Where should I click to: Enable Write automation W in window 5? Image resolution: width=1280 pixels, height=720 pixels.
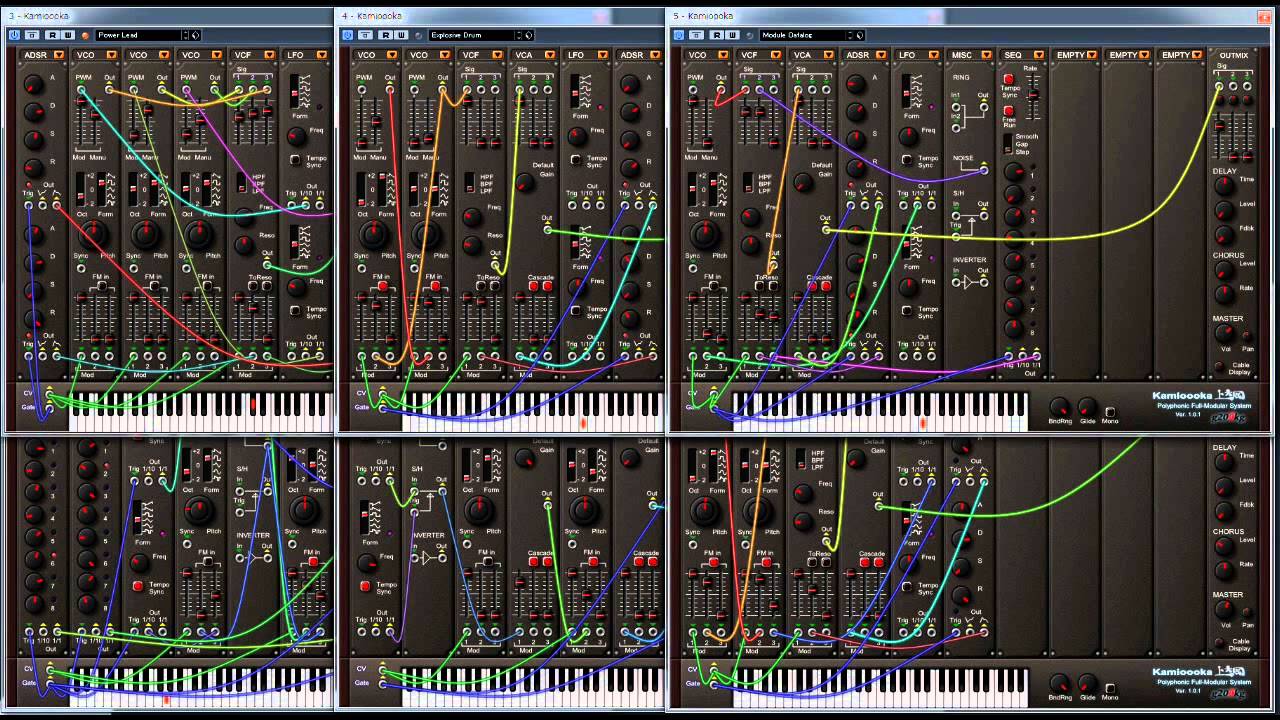coord(730,35)
